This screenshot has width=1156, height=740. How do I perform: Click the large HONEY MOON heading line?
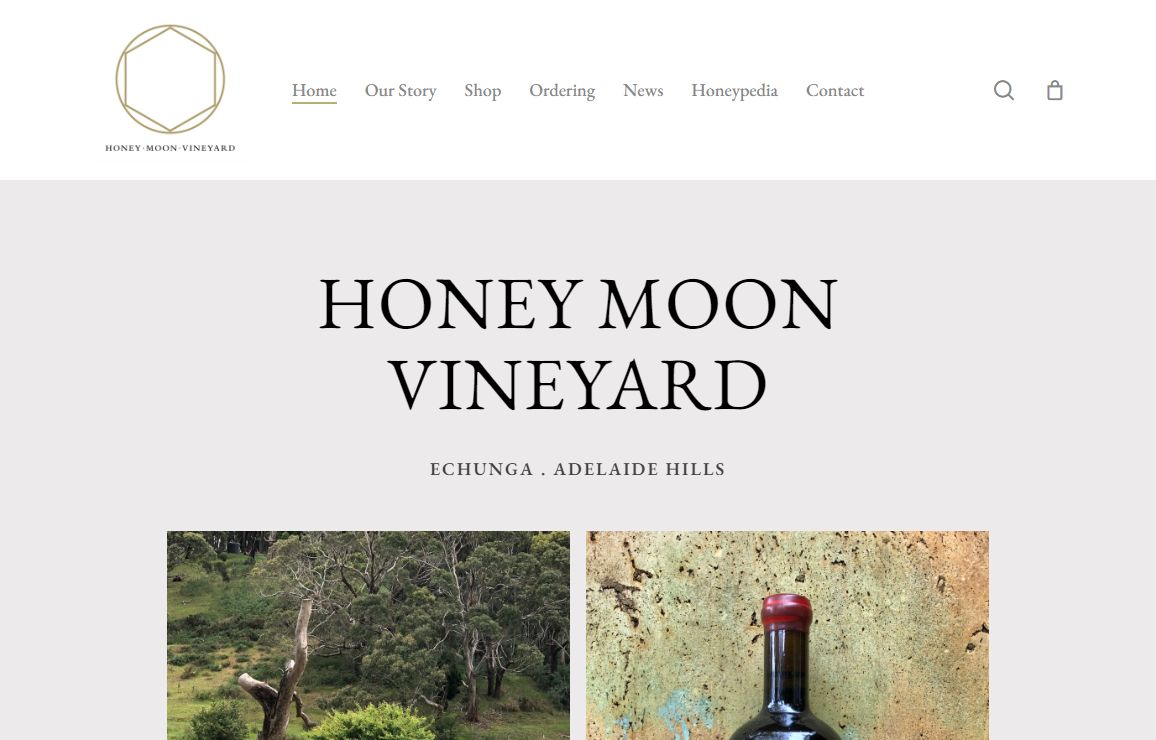578,304
